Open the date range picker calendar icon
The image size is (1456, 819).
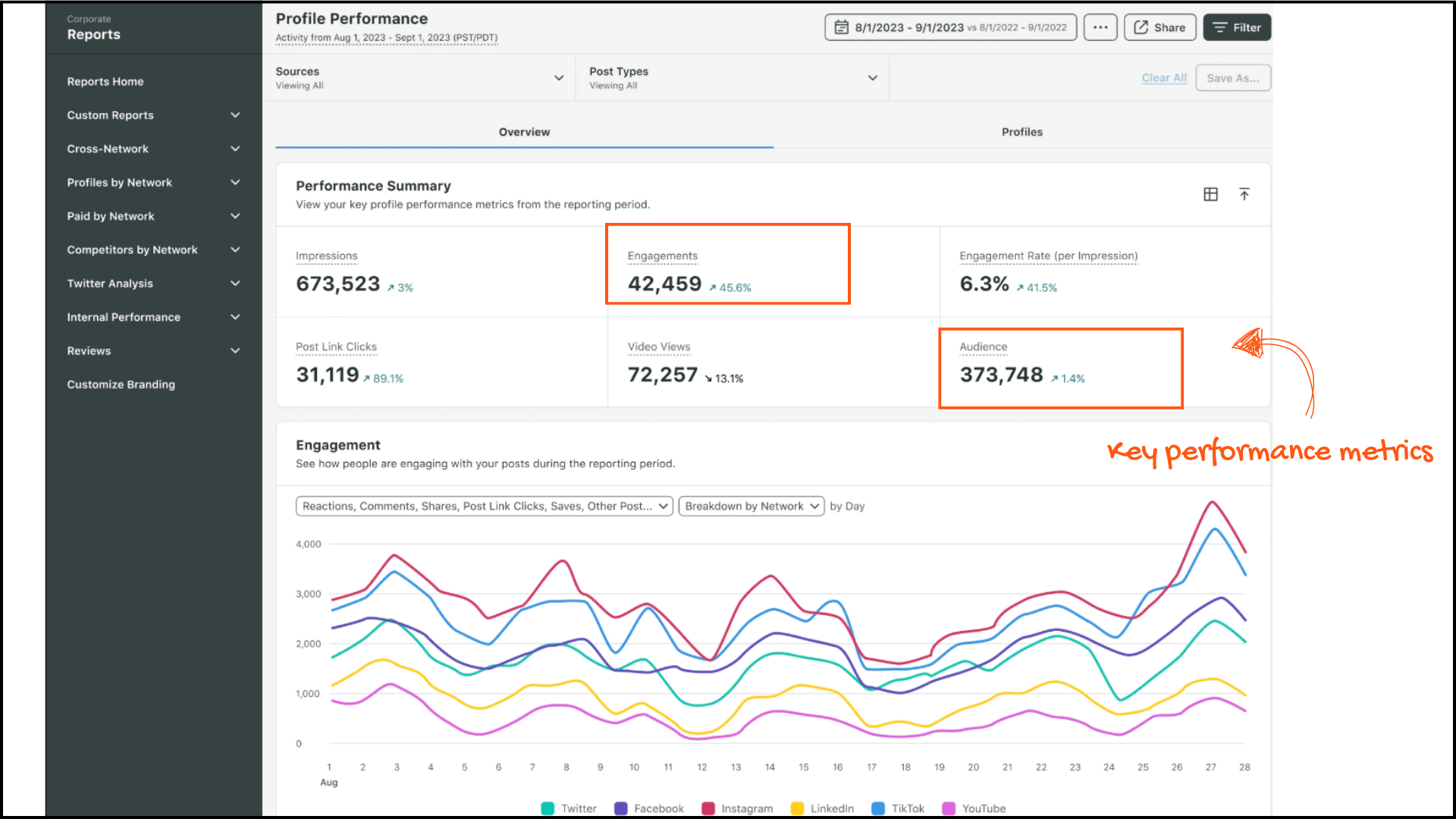tap(841, 27)
